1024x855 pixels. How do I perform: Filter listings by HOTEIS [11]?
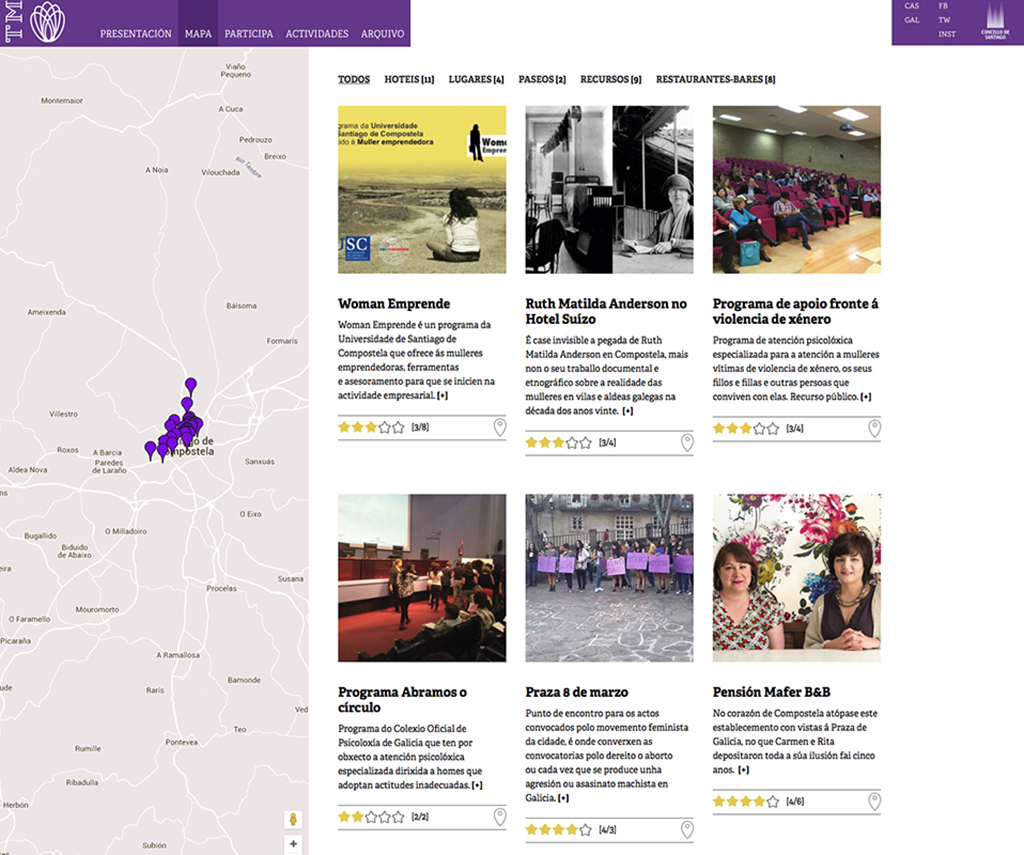coord(409,79)
